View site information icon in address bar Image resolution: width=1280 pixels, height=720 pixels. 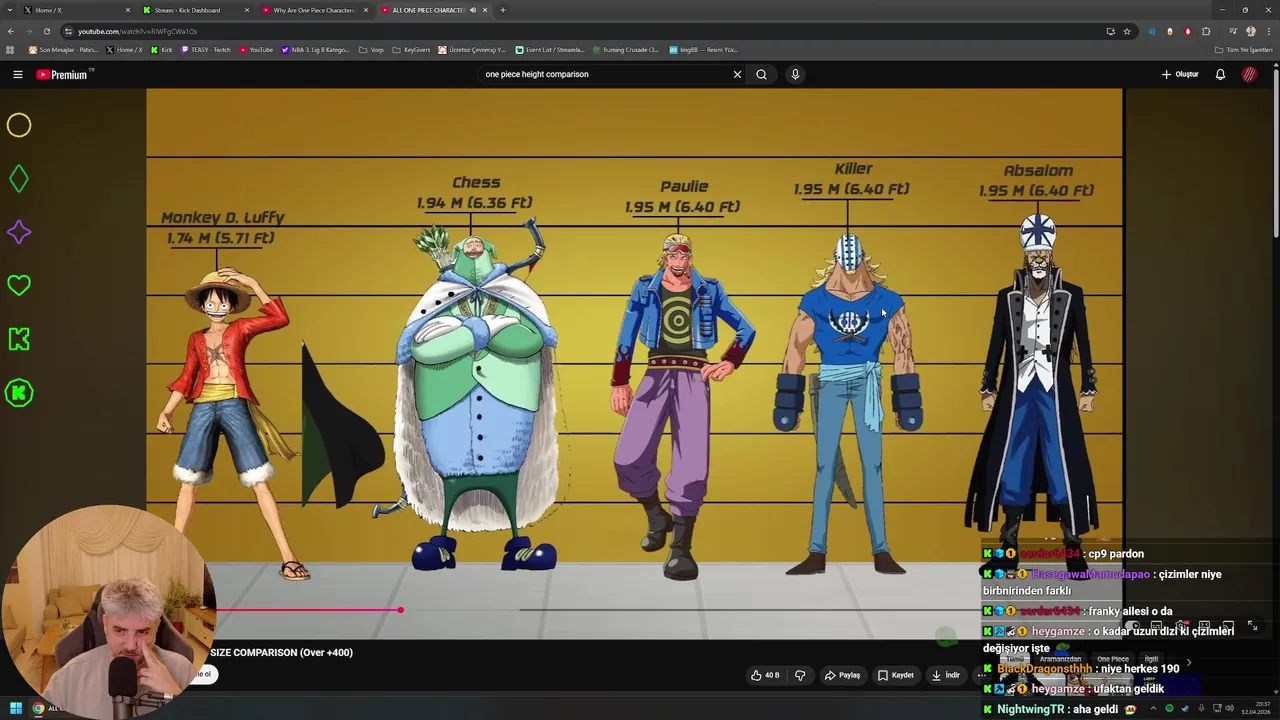[x=68, y=31]
